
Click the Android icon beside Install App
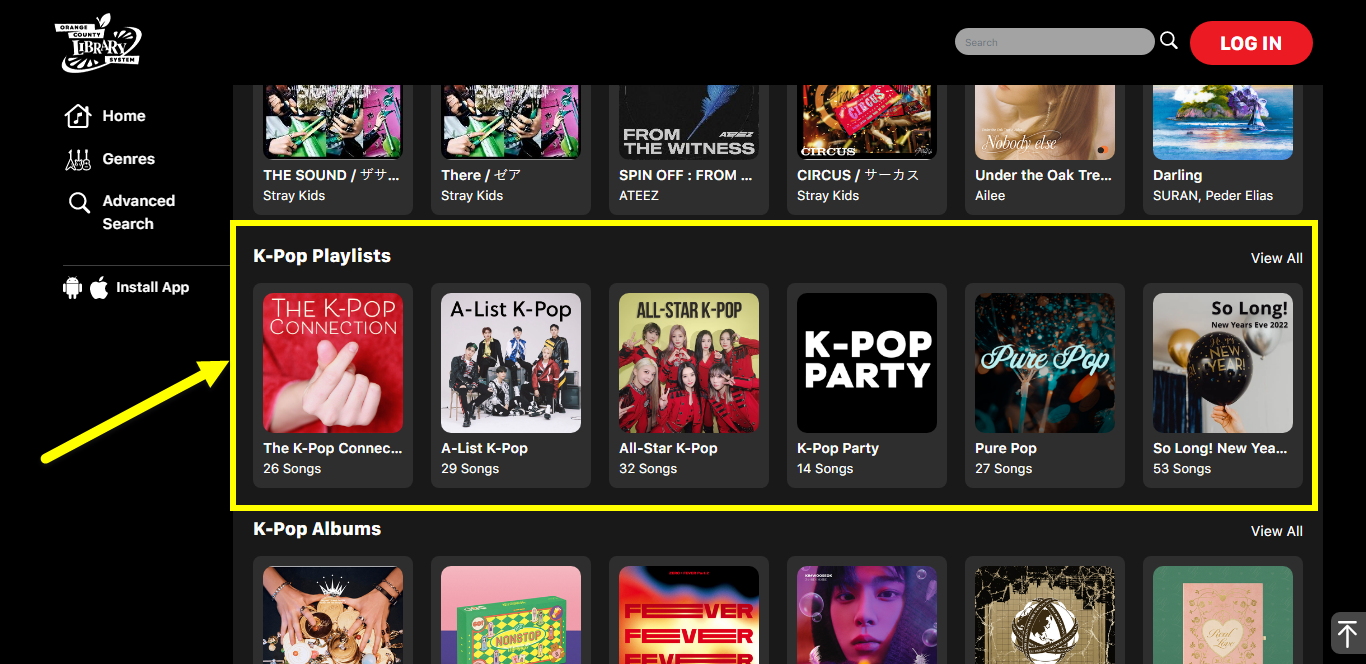pos(72,288)
